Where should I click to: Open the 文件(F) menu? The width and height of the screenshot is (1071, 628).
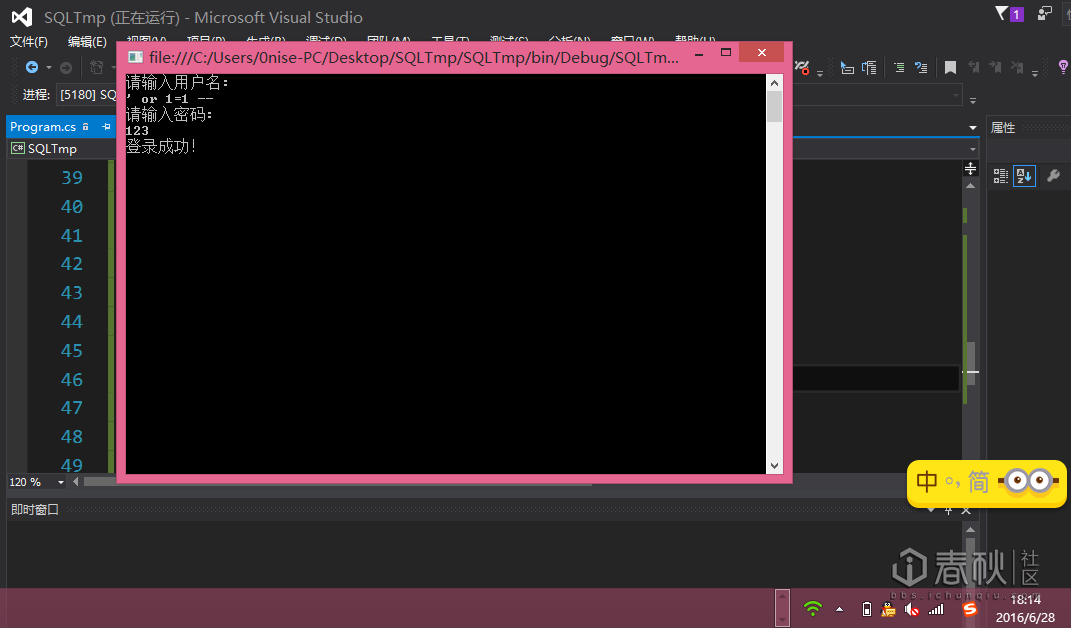(29, 42)
